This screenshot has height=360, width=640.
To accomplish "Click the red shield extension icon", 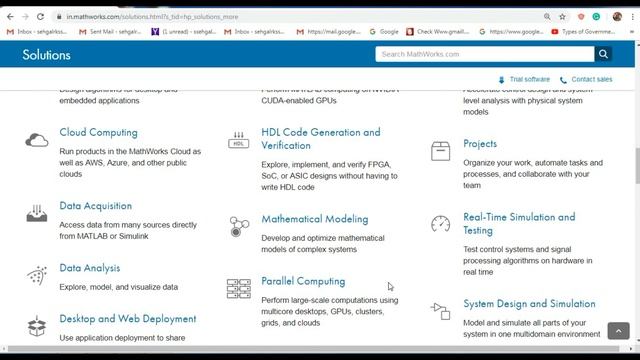I will click(581, 17).
